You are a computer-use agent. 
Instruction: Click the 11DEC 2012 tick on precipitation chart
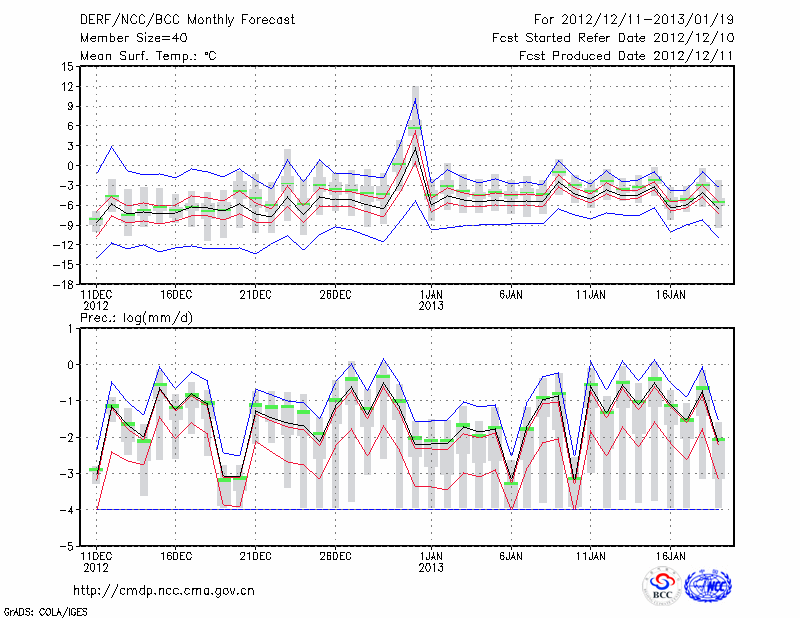click(x=95, y=560)
